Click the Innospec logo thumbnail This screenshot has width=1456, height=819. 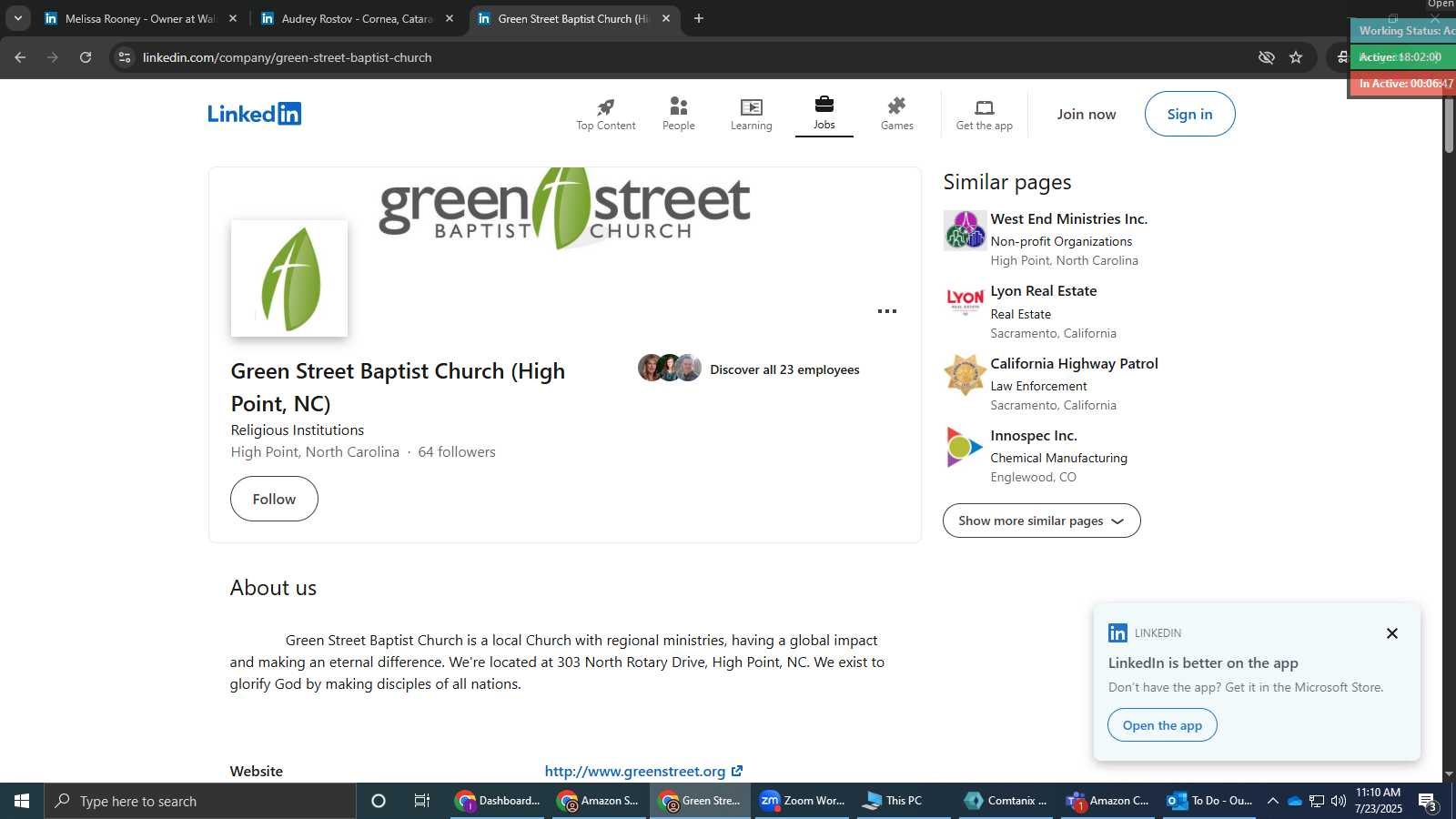pos(965,447)
